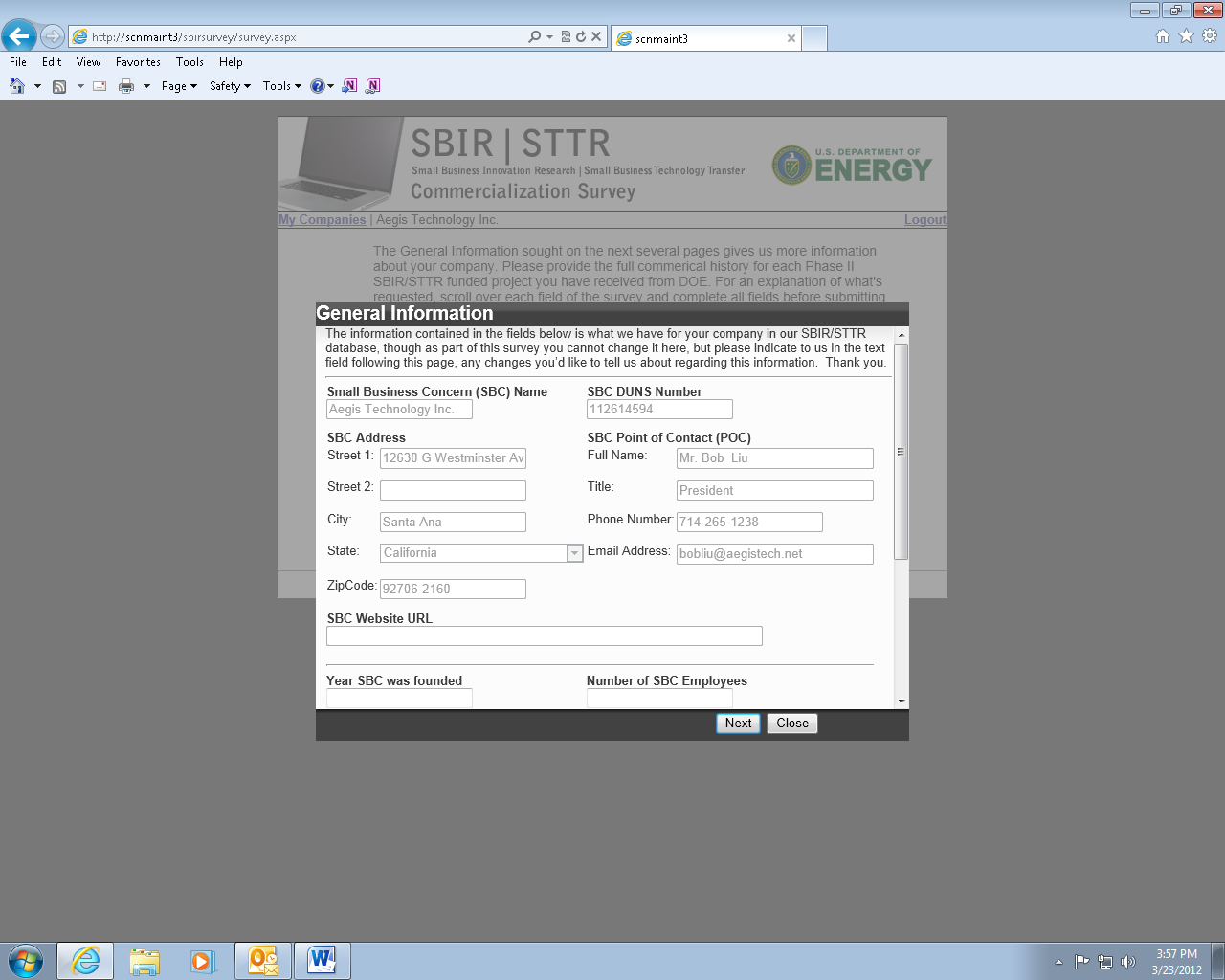
Task: Expand the address bar search dropdown arrow
Action: (x=549, y=36)
